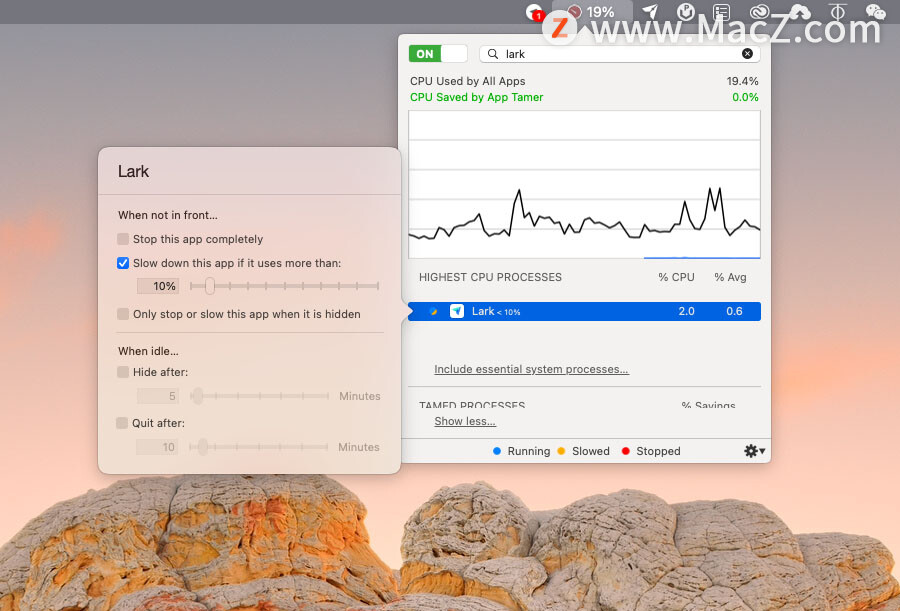
Task: Uncheck Slow down this app option
Action: pyautogui.click(x=123, y=263)
